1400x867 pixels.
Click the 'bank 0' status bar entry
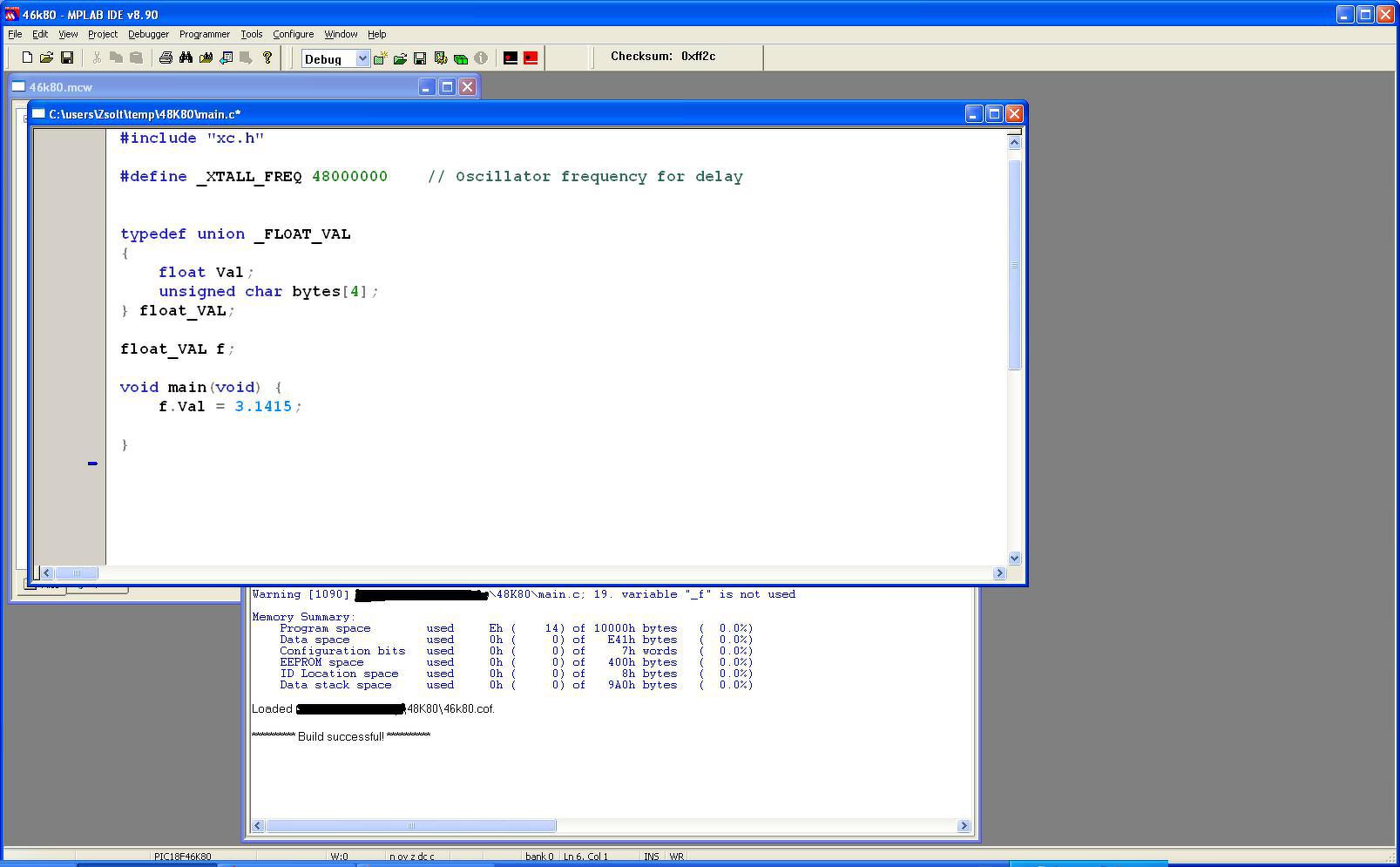(539, 857)
